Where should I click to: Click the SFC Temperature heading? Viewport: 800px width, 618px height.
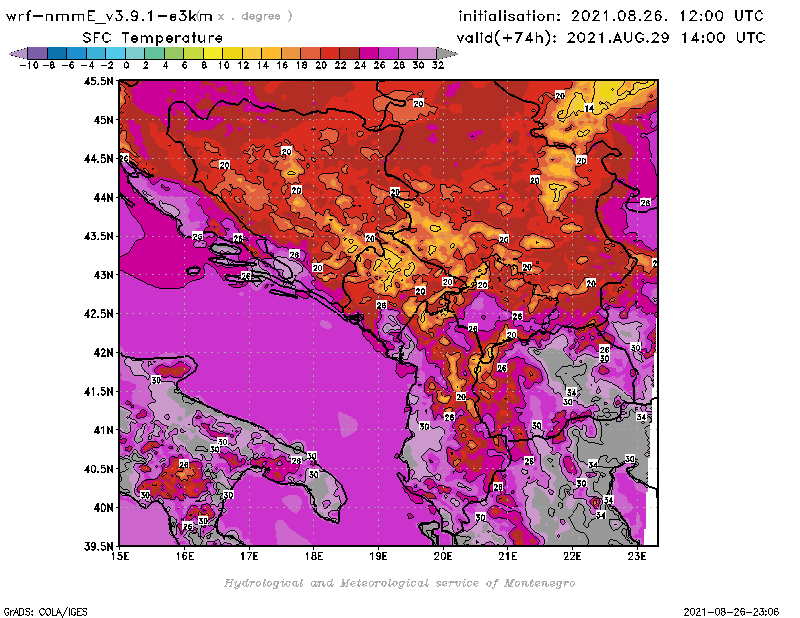click(153, 38)
